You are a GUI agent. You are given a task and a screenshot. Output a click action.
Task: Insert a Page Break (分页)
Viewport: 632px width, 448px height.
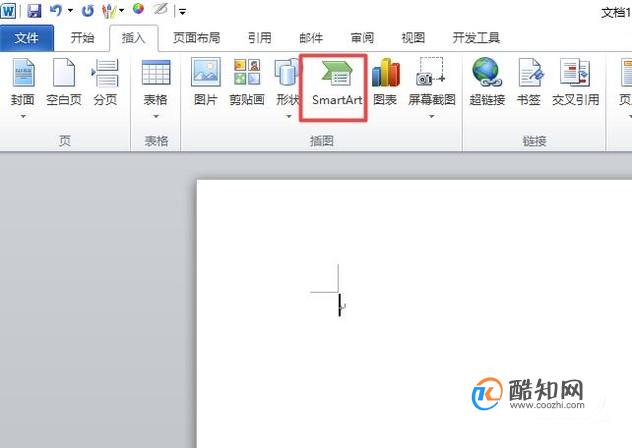pos(105,82)
